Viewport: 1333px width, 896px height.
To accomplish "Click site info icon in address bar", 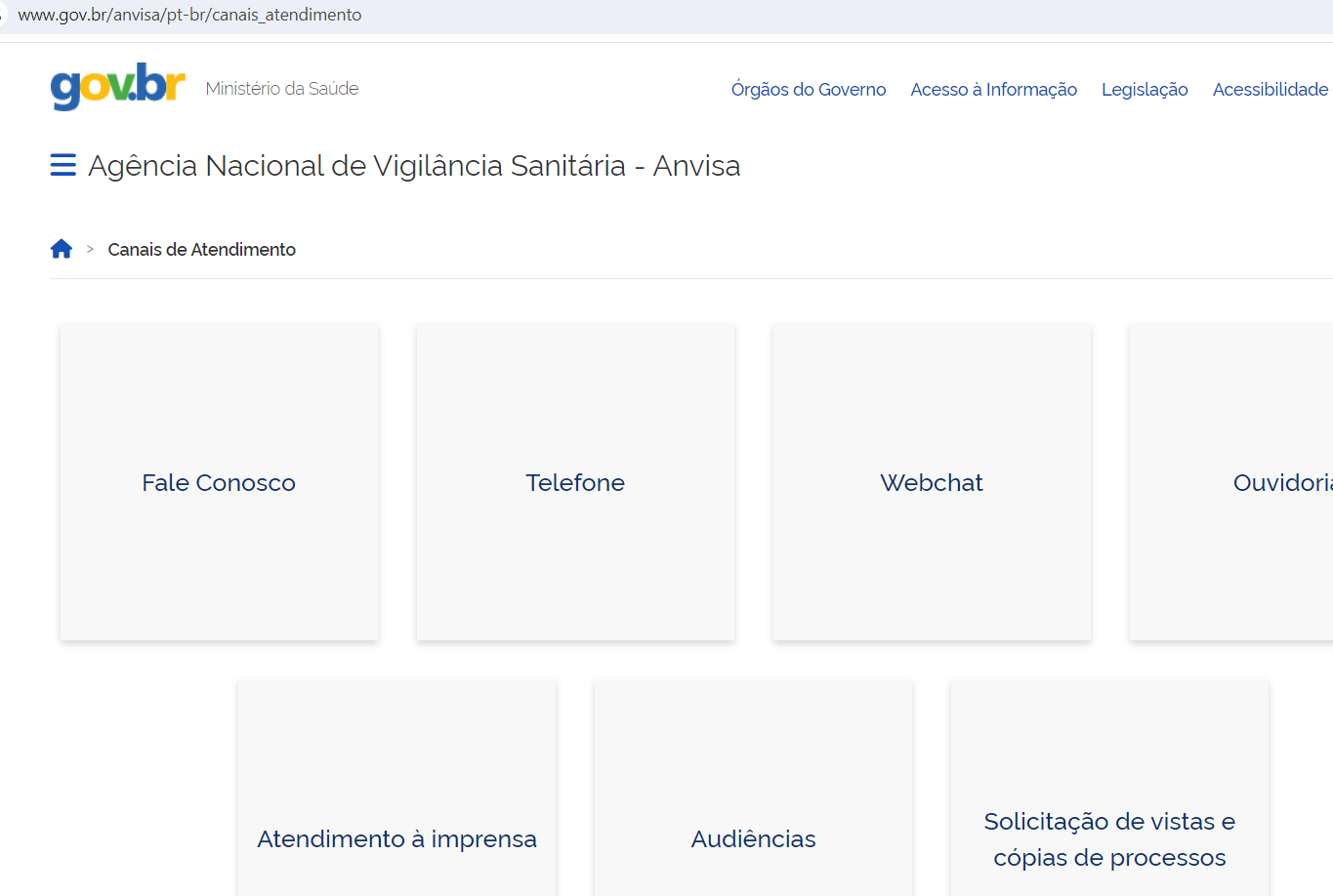I will click(3, 15).
